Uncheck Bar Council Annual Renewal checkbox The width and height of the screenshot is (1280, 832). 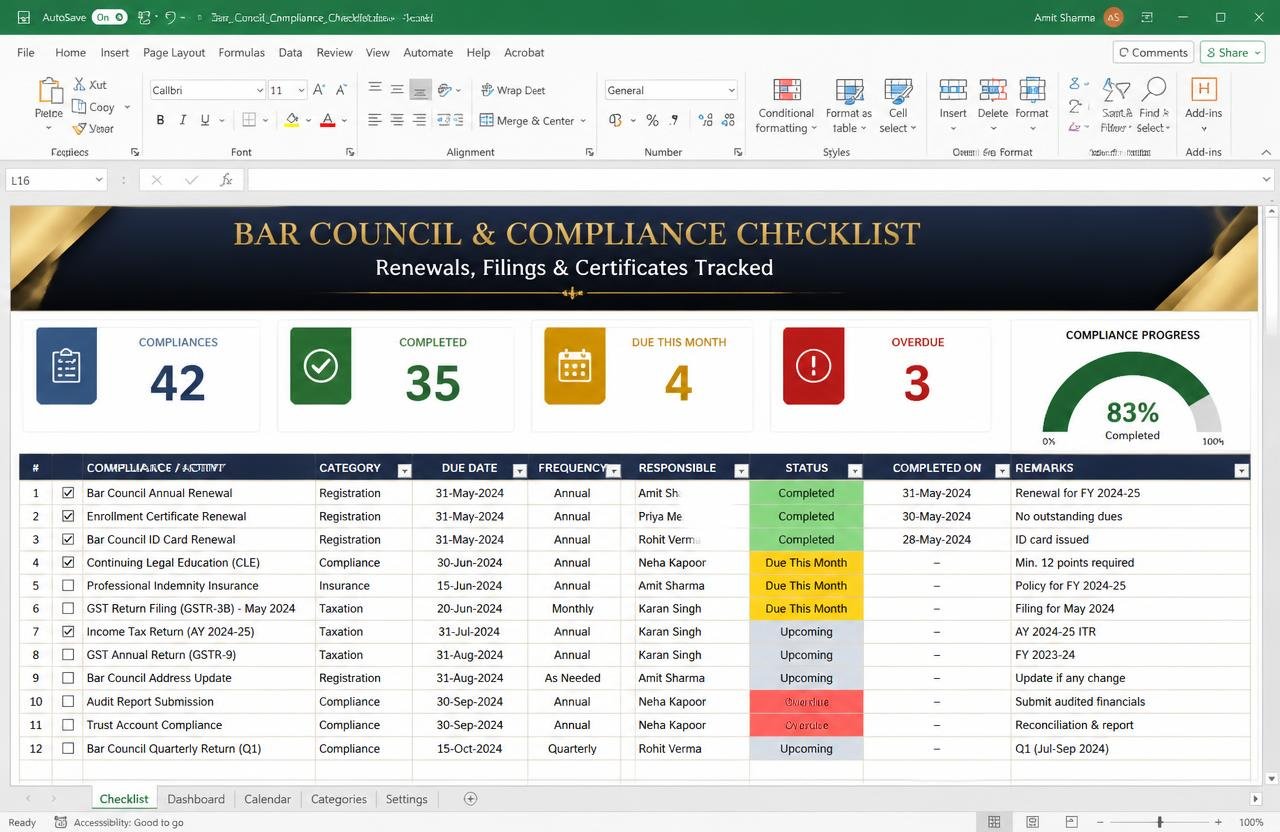click(68, 493)
